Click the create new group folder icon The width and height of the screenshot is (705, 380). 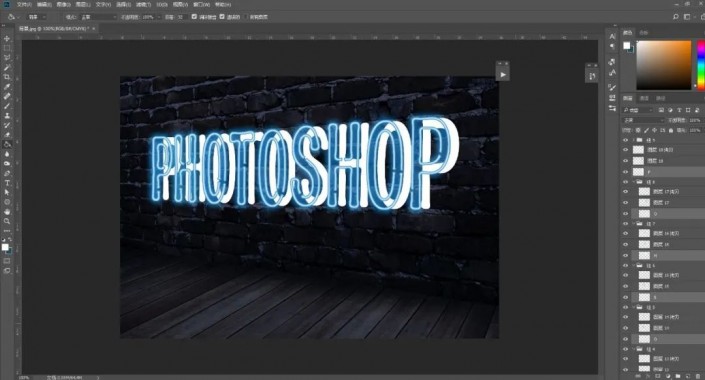pyautogui.click(x=678, y=376)
